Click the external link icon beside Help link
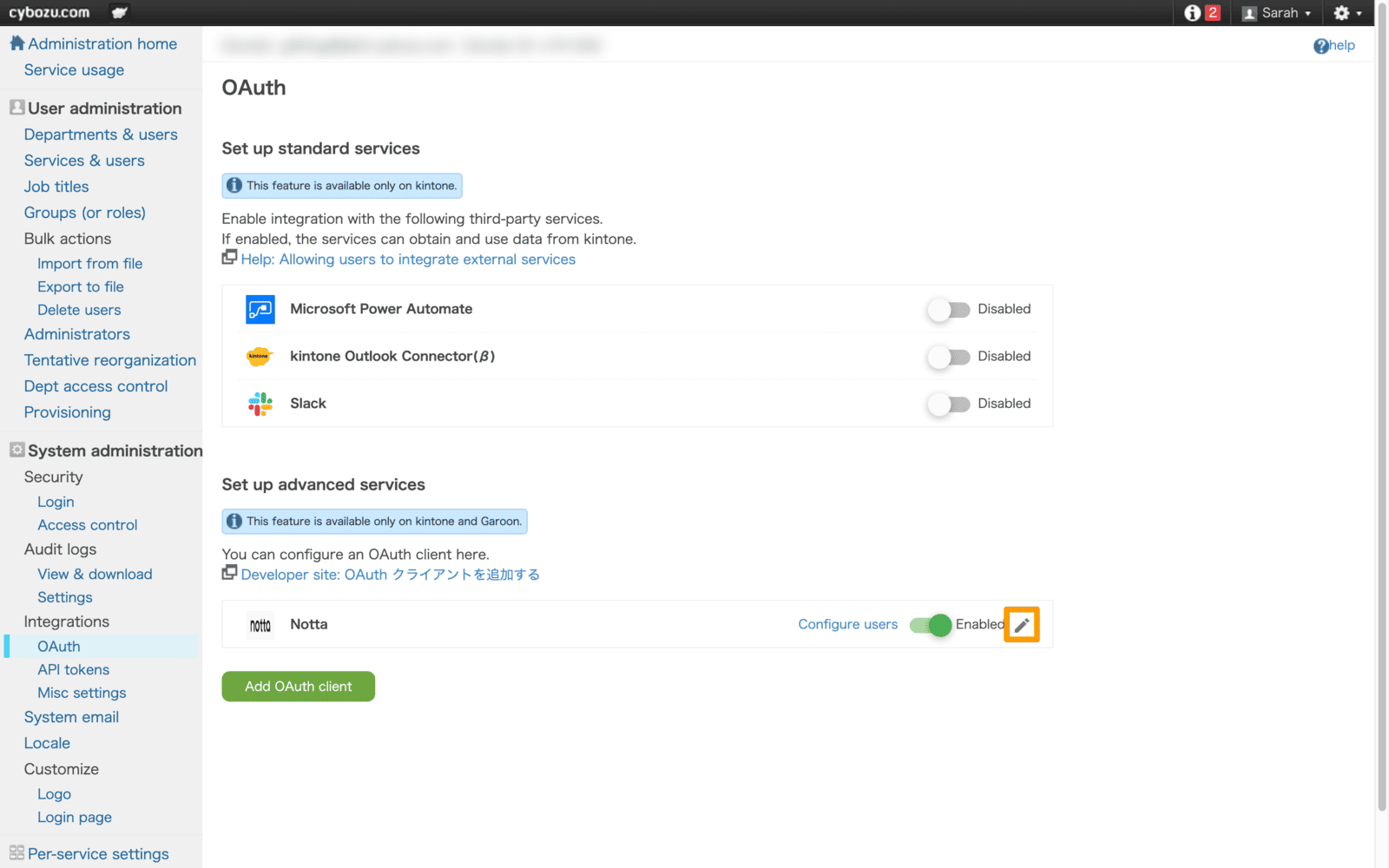 click(x=229, y=257)
